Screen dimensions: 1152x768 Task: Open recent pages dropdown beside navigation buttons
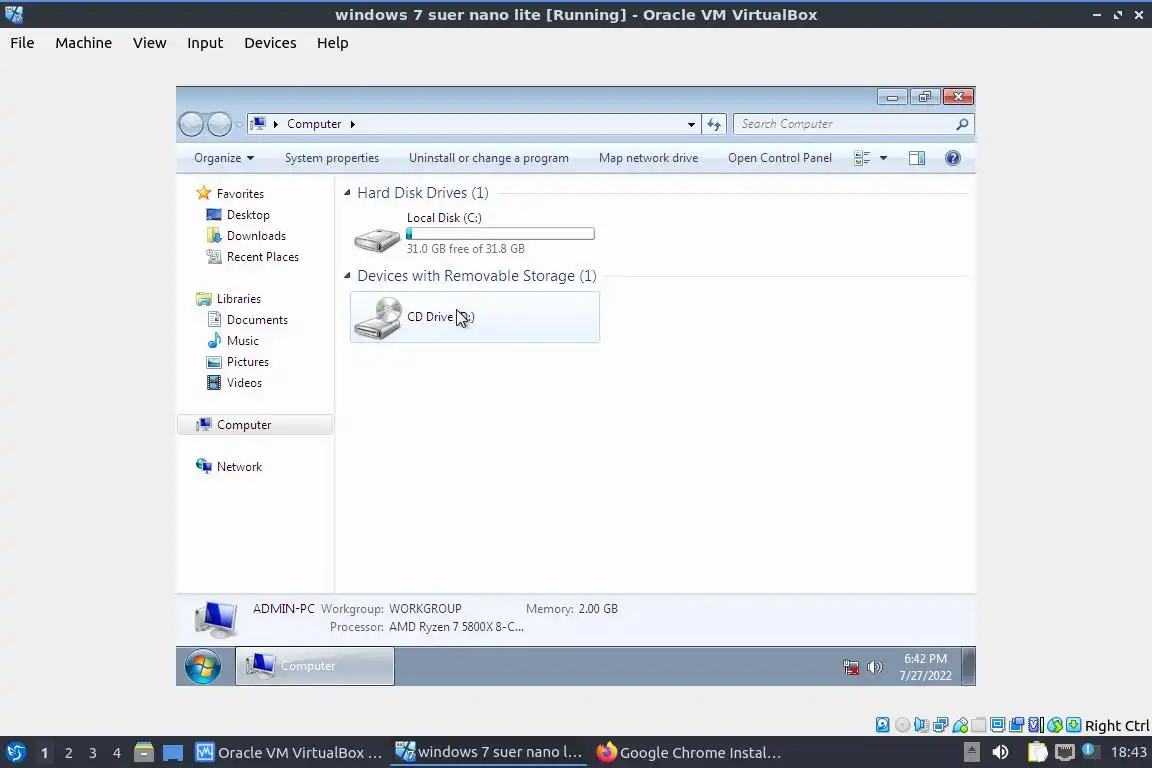(239, 125)
